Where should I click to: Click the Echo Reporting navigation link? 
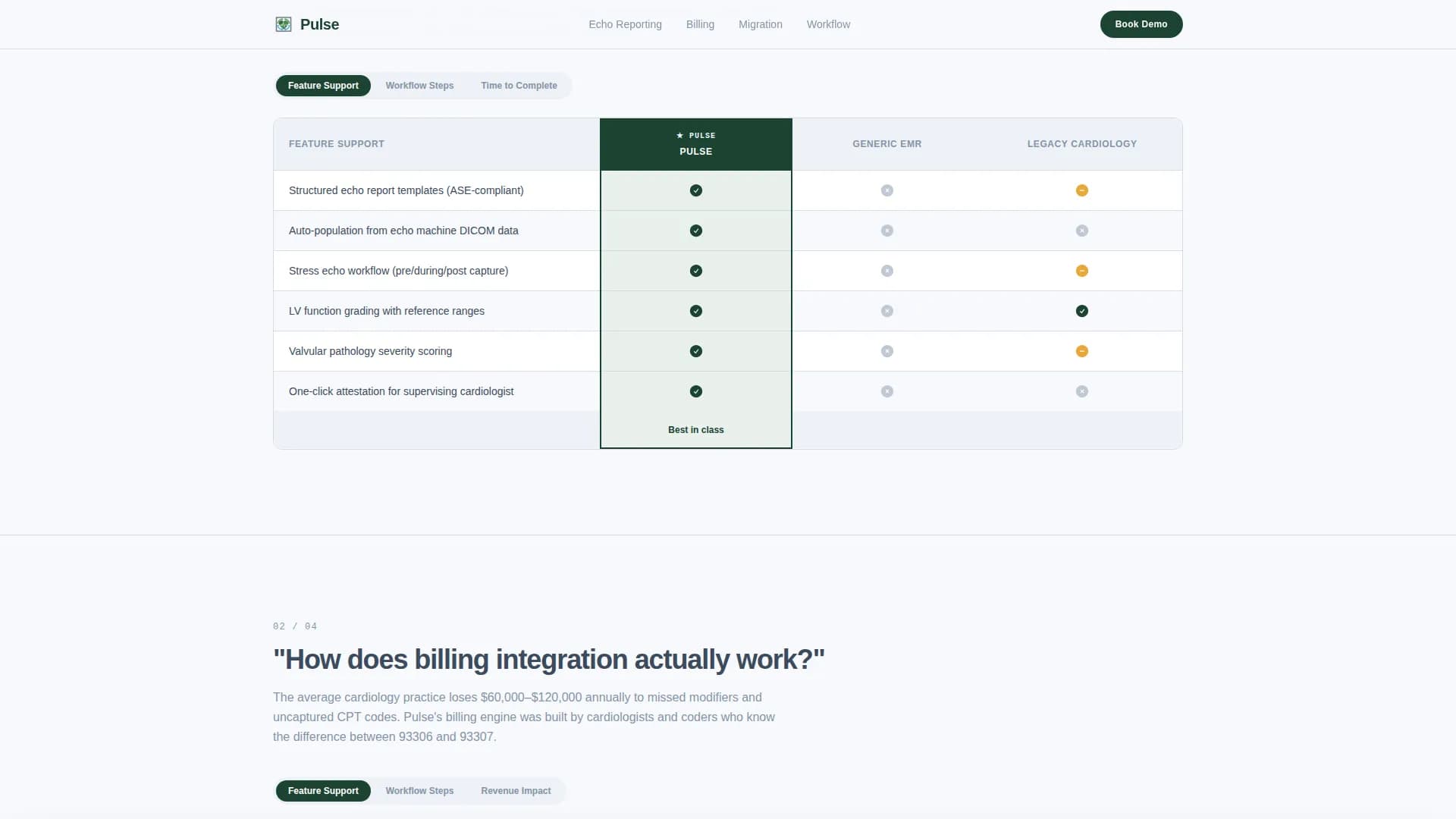point(625,24)
